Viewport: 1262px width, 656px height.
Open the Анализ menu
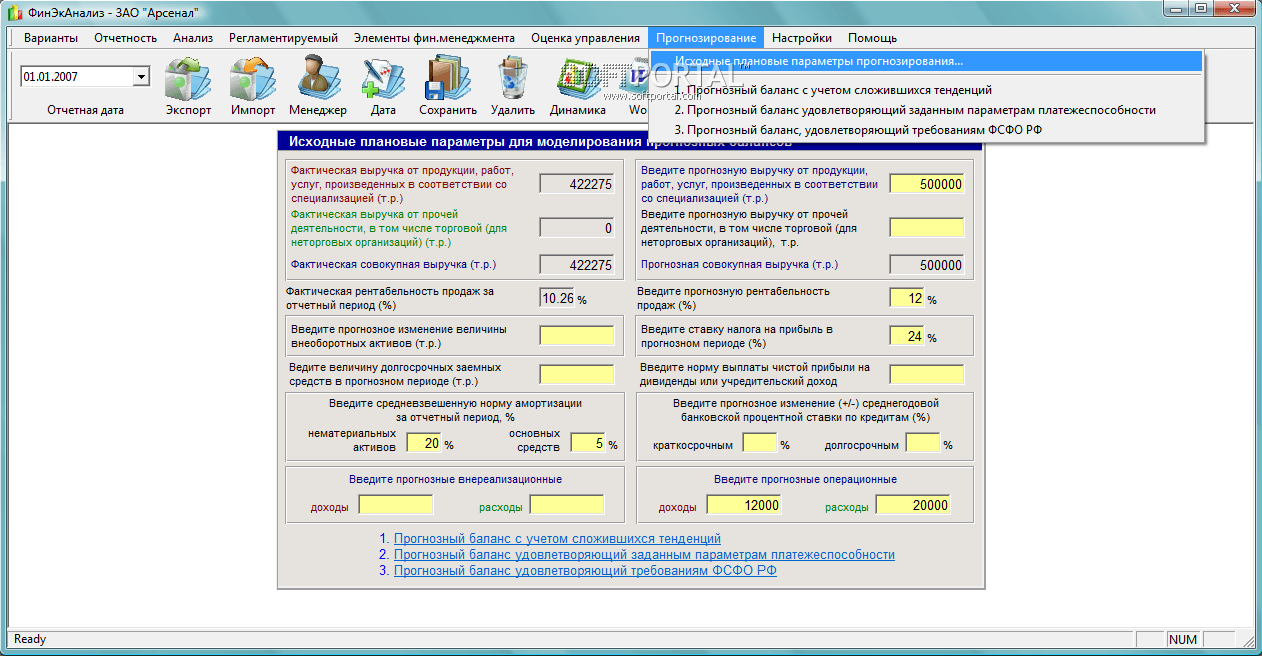pos(193,38)
